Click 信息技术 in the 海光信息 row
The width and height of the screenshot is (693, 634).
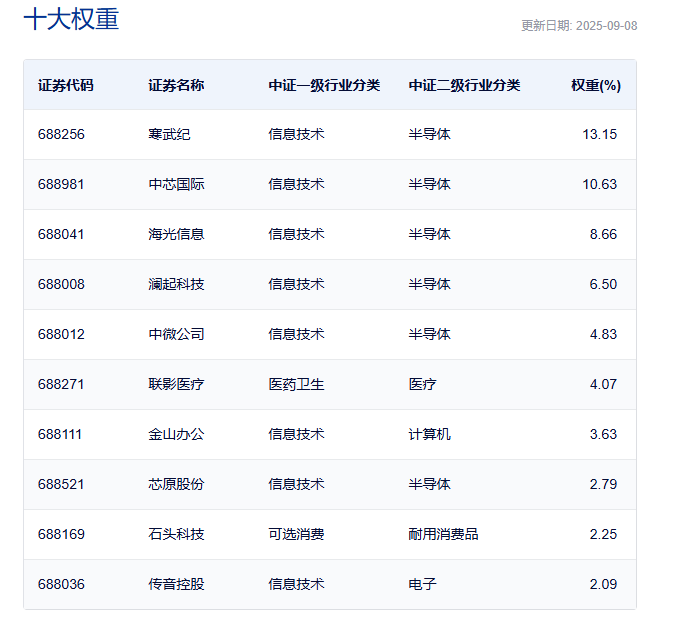[296, 234]
